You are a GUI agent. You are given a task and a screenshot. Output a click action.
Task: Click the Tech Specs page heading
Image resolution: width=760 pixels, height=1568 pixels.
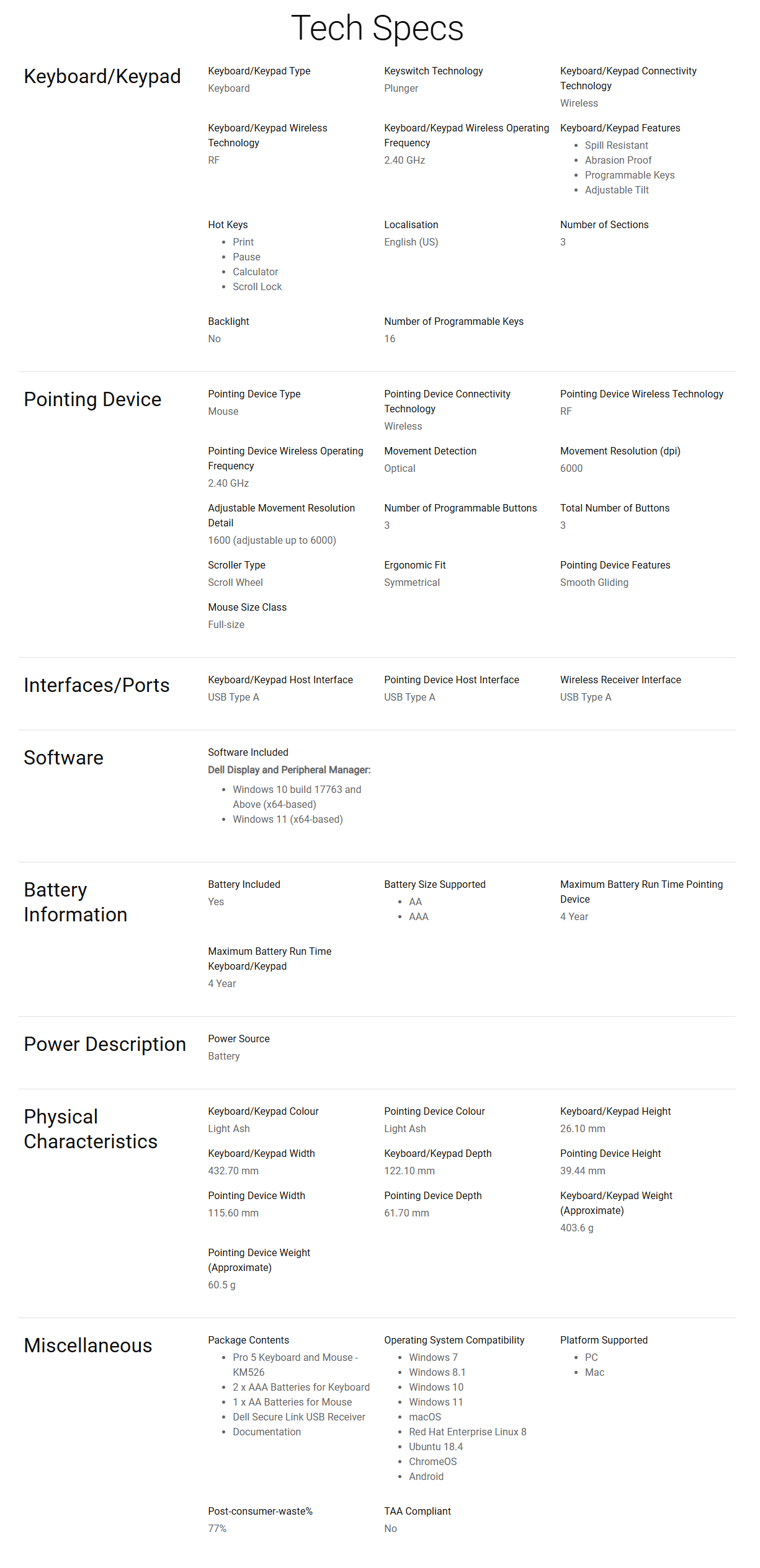click(x=377, y=29)
